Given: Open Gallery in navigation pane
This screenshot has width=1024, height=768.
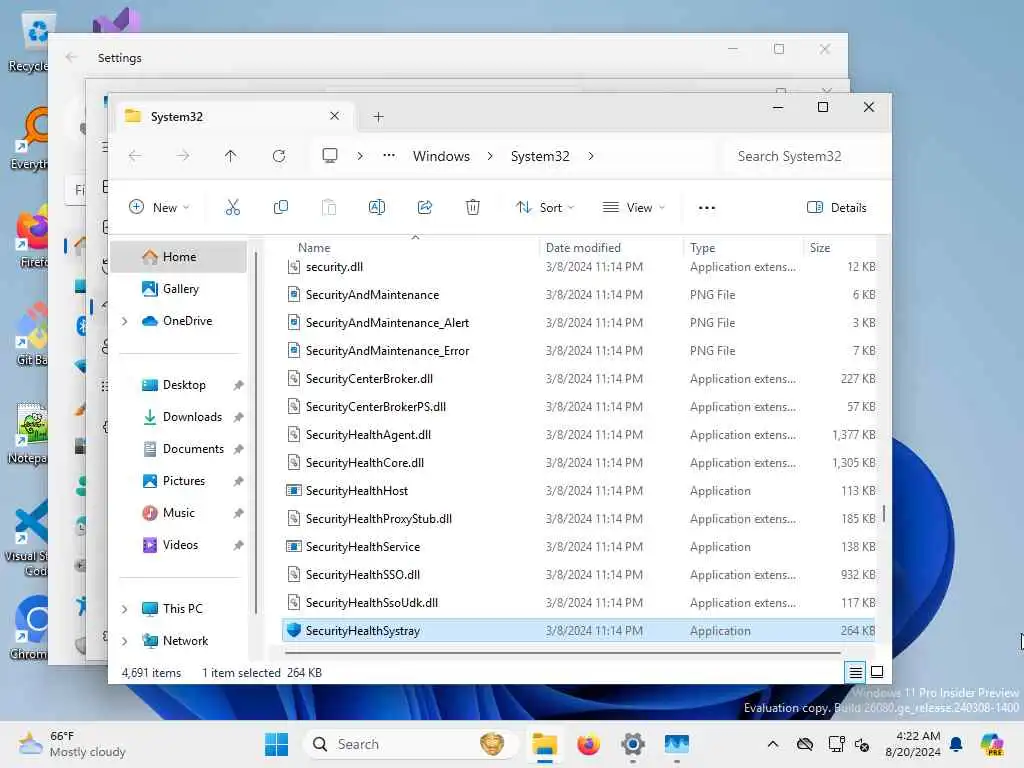Looking at the screenshot, I should [x=179, y=289].
